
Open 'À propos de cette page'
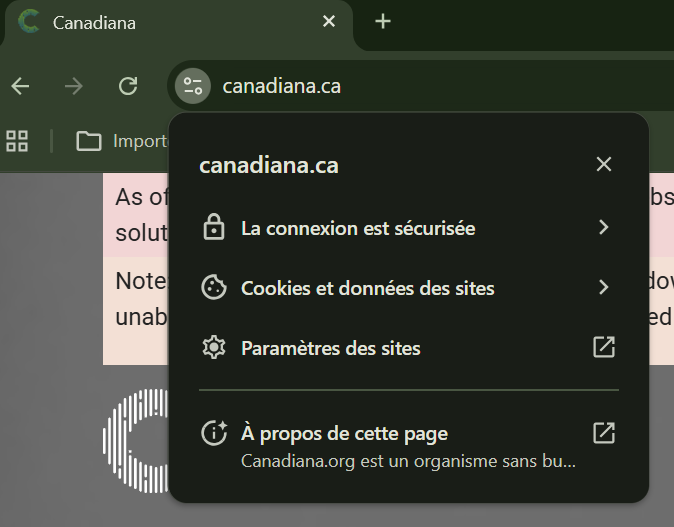(408, 445)
